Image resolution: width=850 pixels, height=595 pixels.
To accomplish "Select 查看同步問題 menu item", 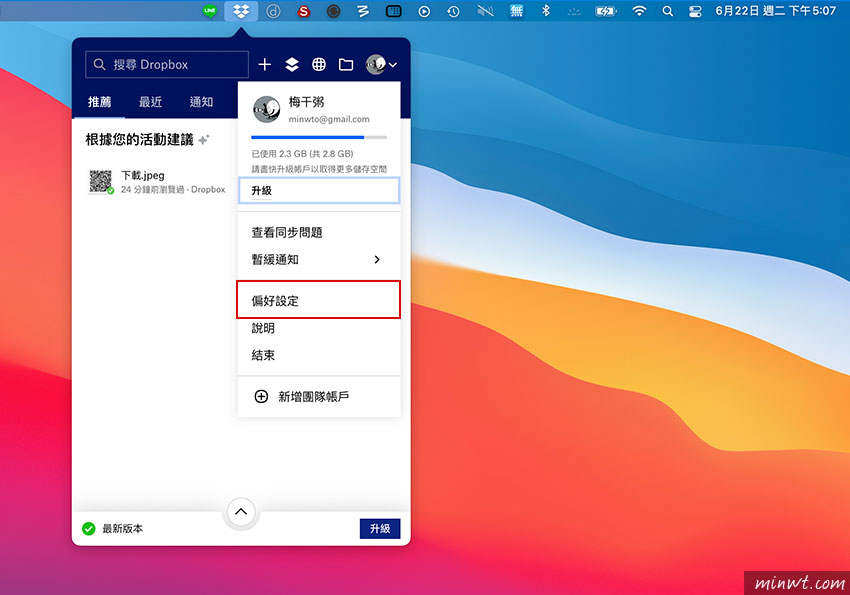I will click(319, 232).
